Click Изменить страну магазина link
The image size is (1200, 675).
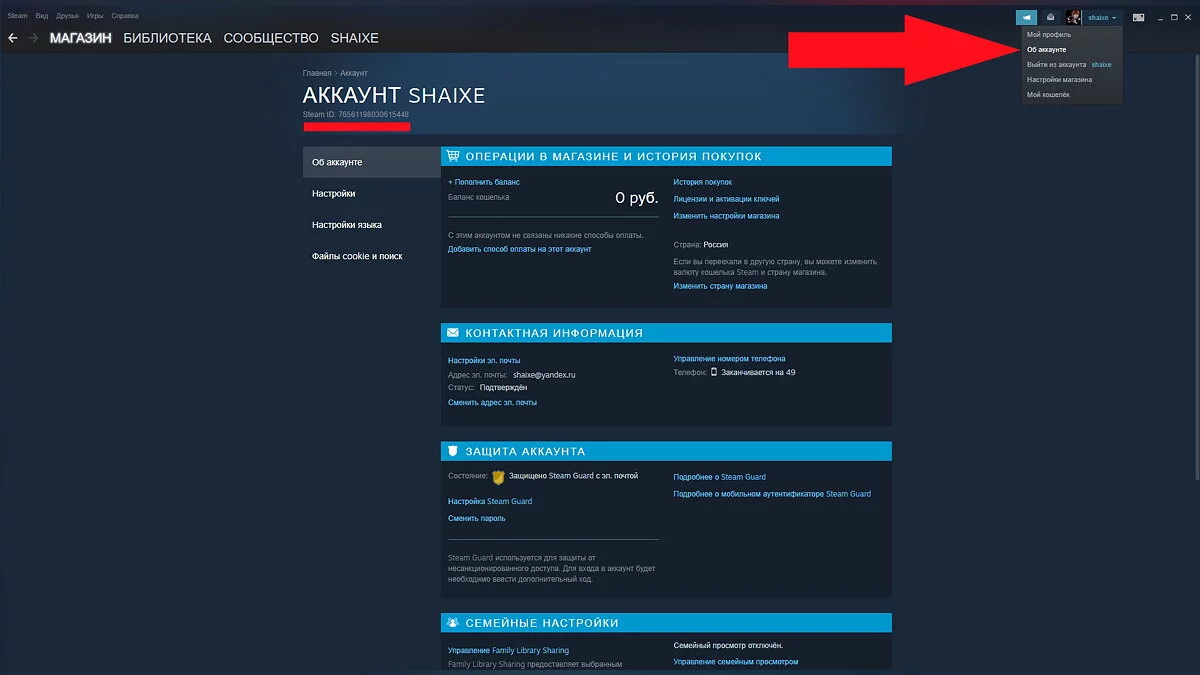pyautogui.click(x=721, y=286)
